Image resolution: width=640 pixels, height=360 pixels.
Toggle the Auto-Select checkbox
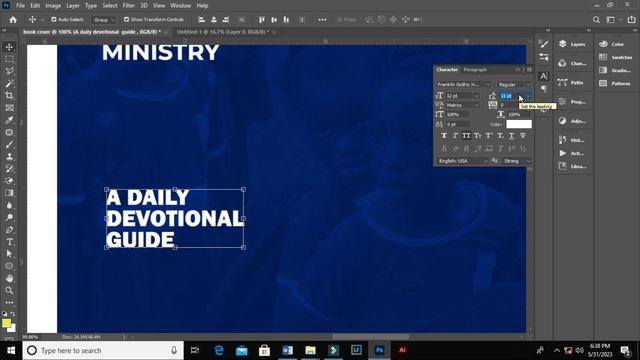point(53,19)
